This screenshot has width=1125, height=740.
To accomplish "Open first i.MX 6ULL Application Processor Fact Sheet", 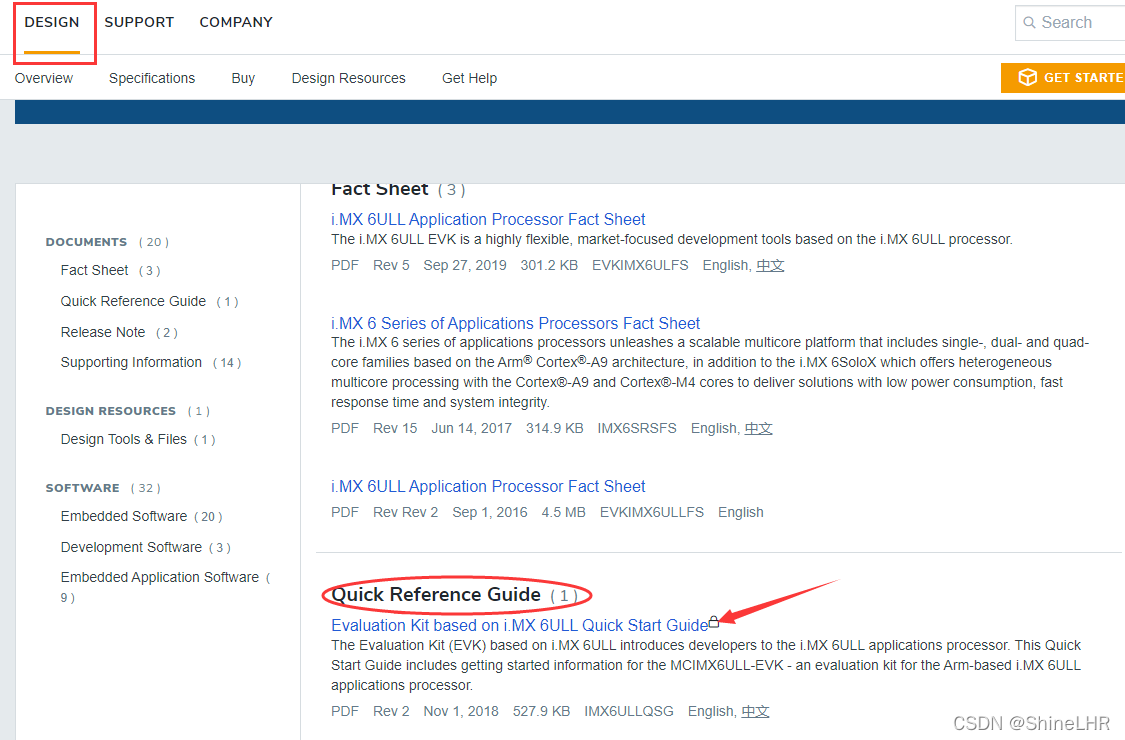I will 488,219.
